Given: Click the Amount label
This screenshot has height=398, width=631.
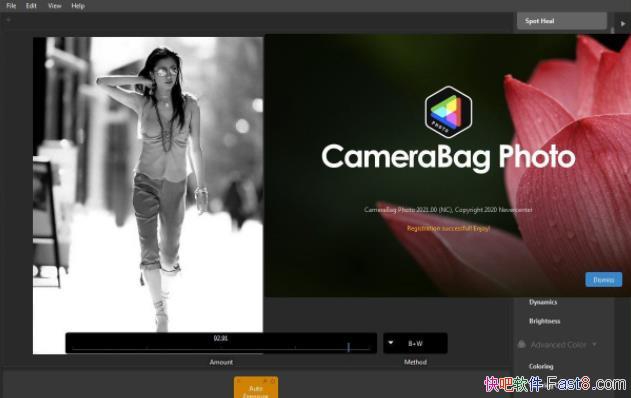Looking at the screenshot, I should 221,362.
